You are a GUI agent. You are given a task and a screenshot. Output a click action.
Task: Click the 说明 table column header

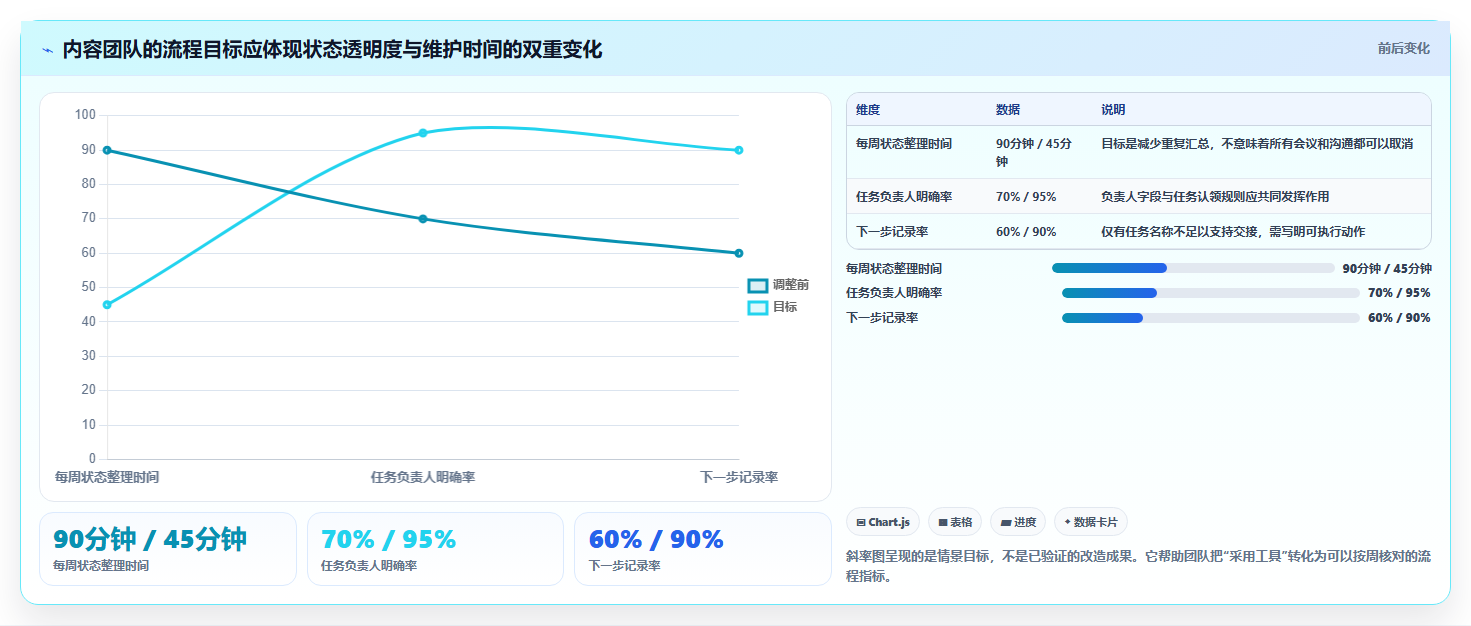[x=1113, y=110]
